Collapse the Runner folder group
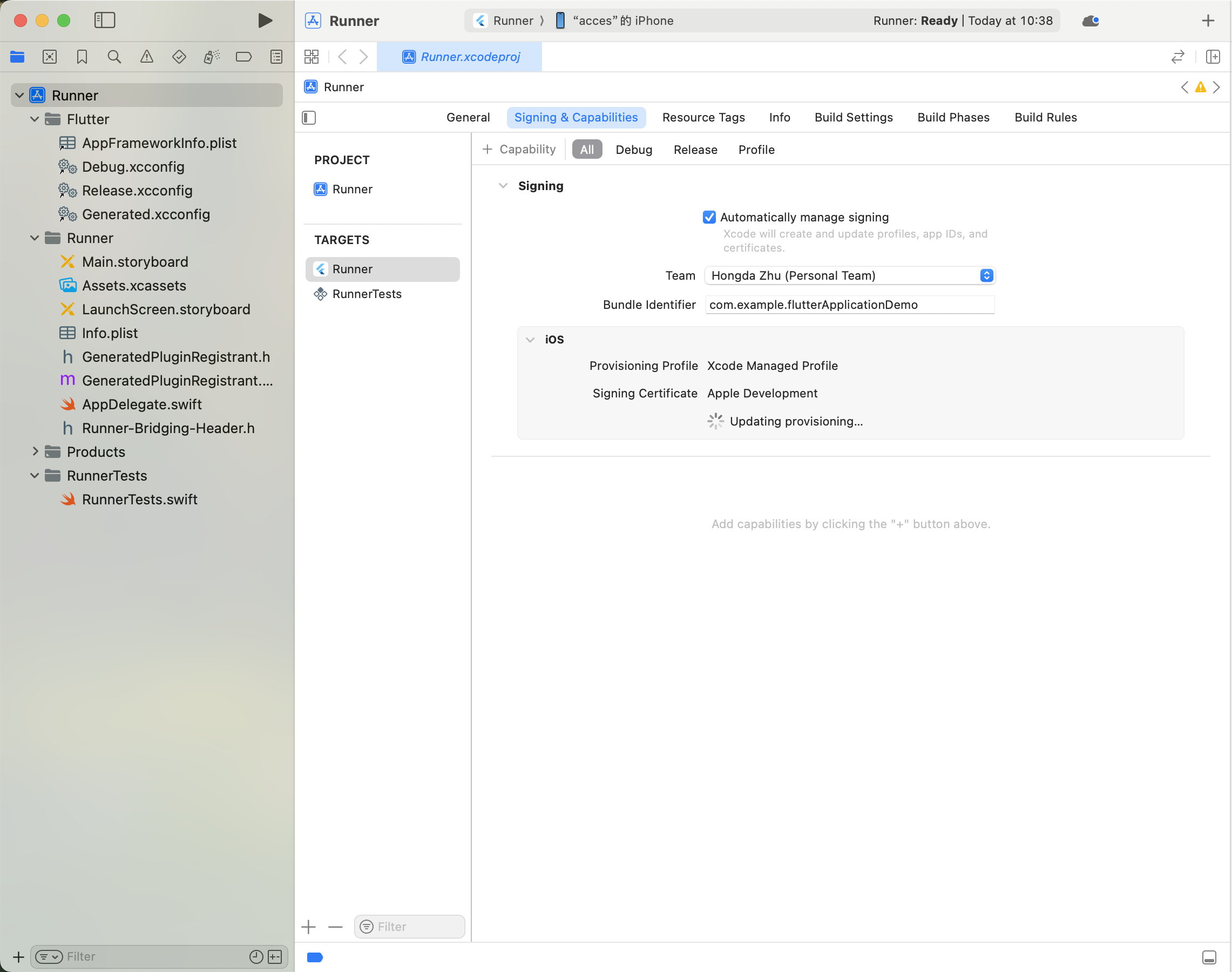Image resolution: width=1232 pixels, height=972 pixels. coord(35,239)
